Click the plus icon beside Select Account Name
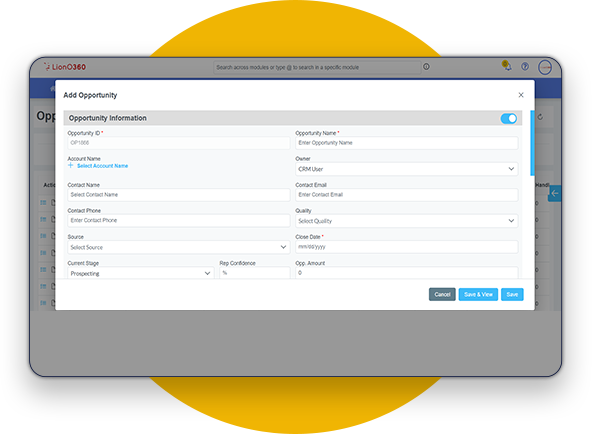This screenshot has width=592, height=434. 71,166
